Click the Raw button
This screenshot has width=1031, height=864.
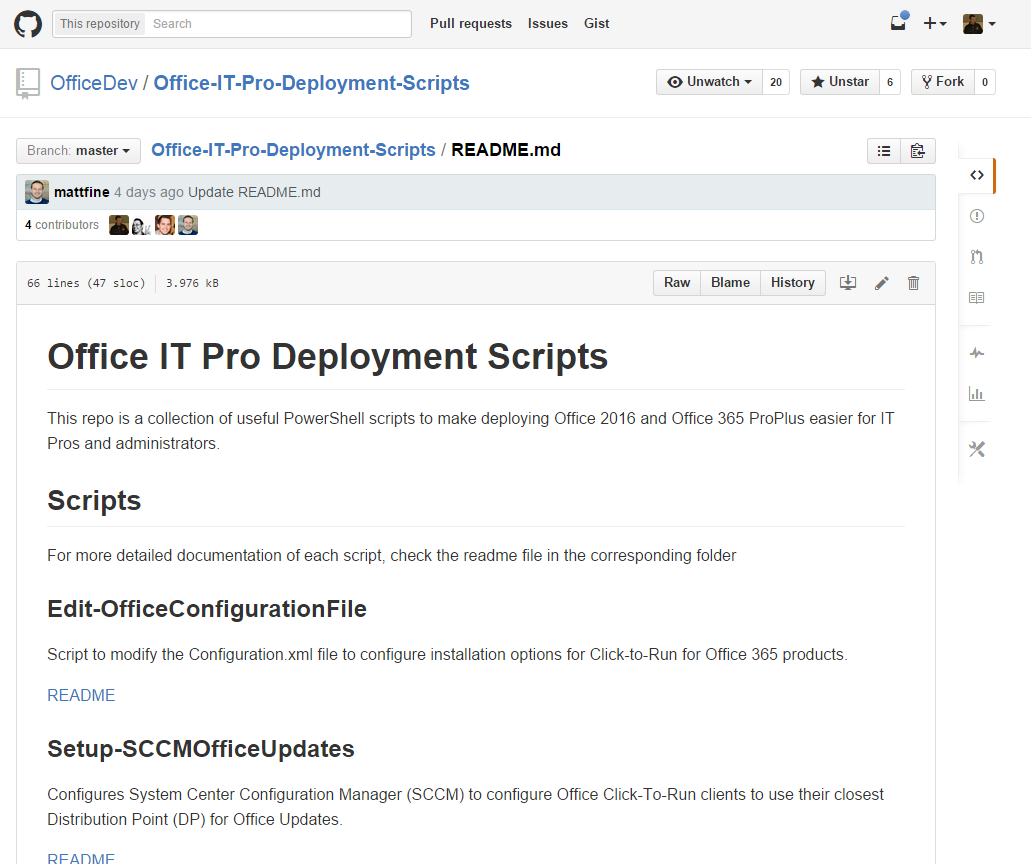[677, 283]
